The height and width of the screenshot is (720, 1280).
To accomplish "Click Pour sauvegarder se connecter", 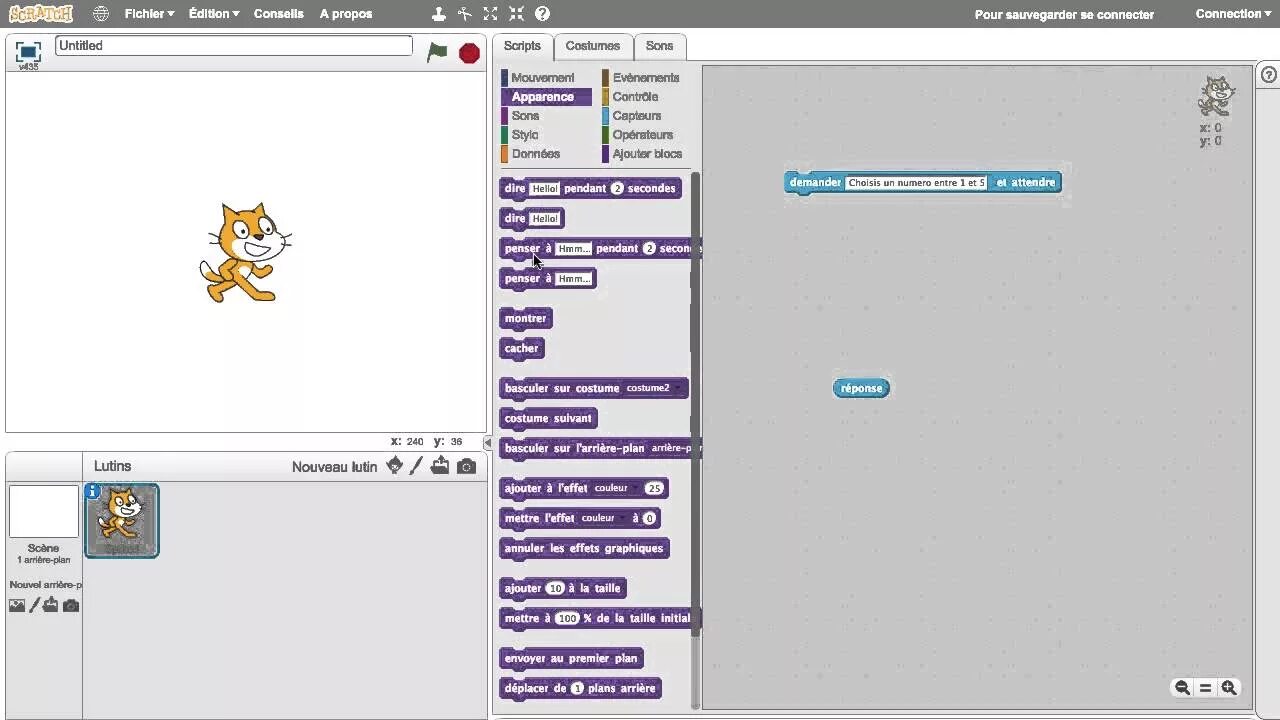I will tap(1064, 15).
